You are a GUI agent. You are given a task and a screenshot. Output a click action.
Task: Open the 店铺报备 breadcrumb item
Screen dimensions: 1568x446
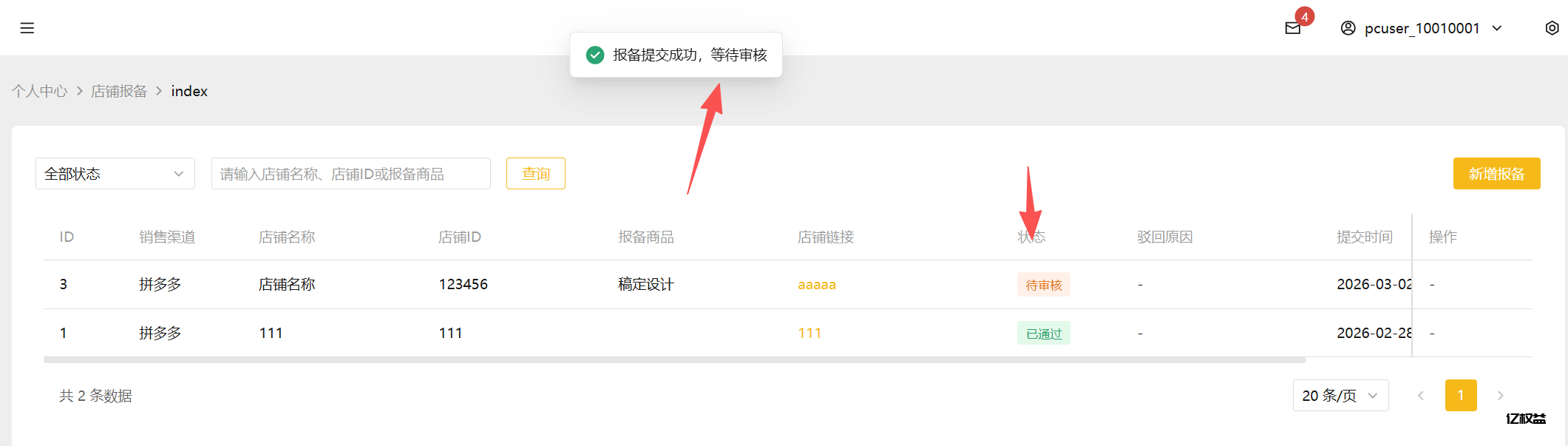119,90
